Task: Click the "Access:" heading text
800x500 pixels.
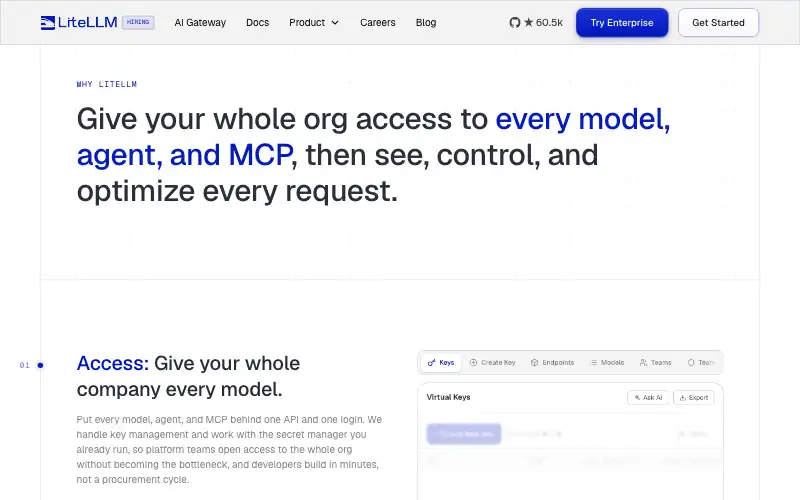Action: tap(113, 363)
